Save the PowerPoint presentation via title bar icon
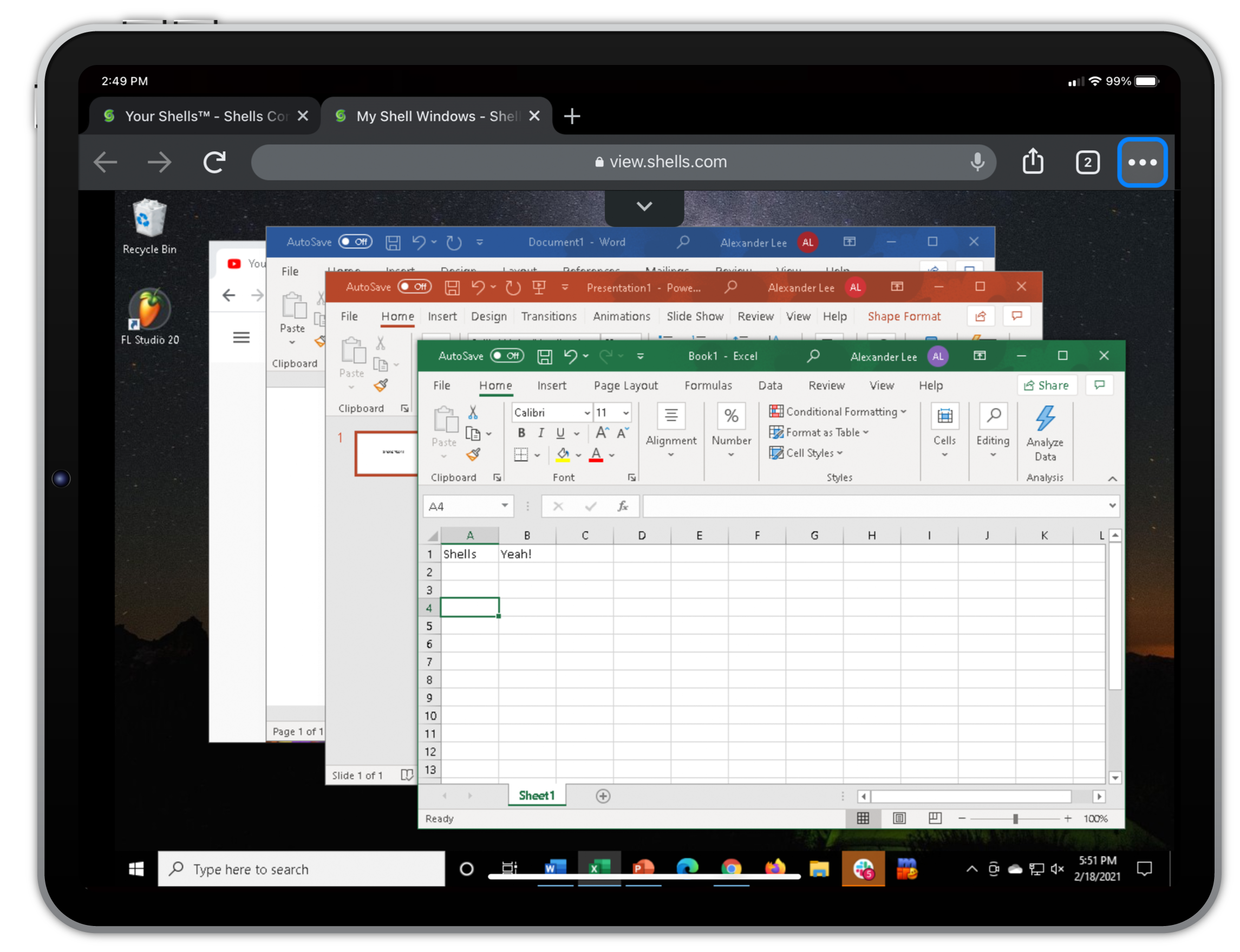Image resolution: width=1240 pixels, height=952 pixels. pos(452,288)
